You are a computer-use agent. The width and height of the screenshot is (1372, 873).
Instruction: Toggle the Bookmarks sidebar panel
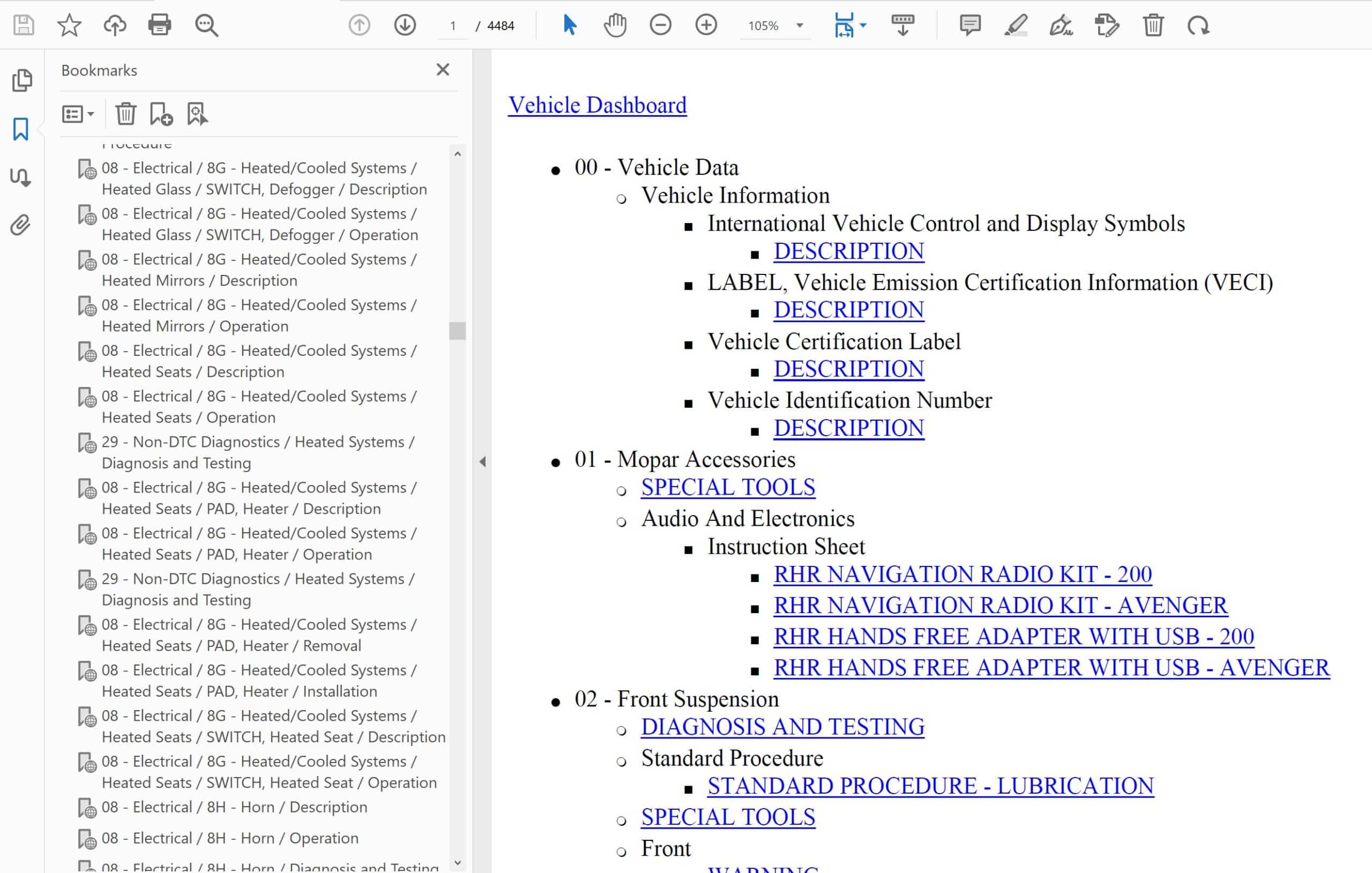tap(21, 129)
